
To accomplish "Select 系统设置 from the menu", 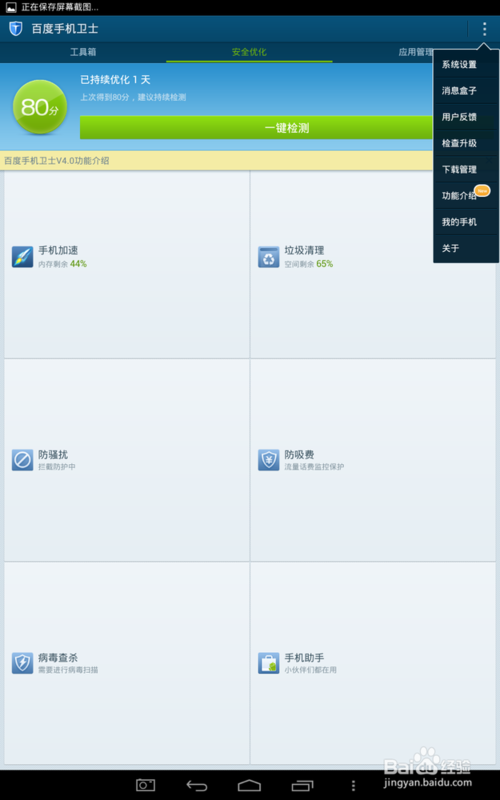I will point(466,65).
